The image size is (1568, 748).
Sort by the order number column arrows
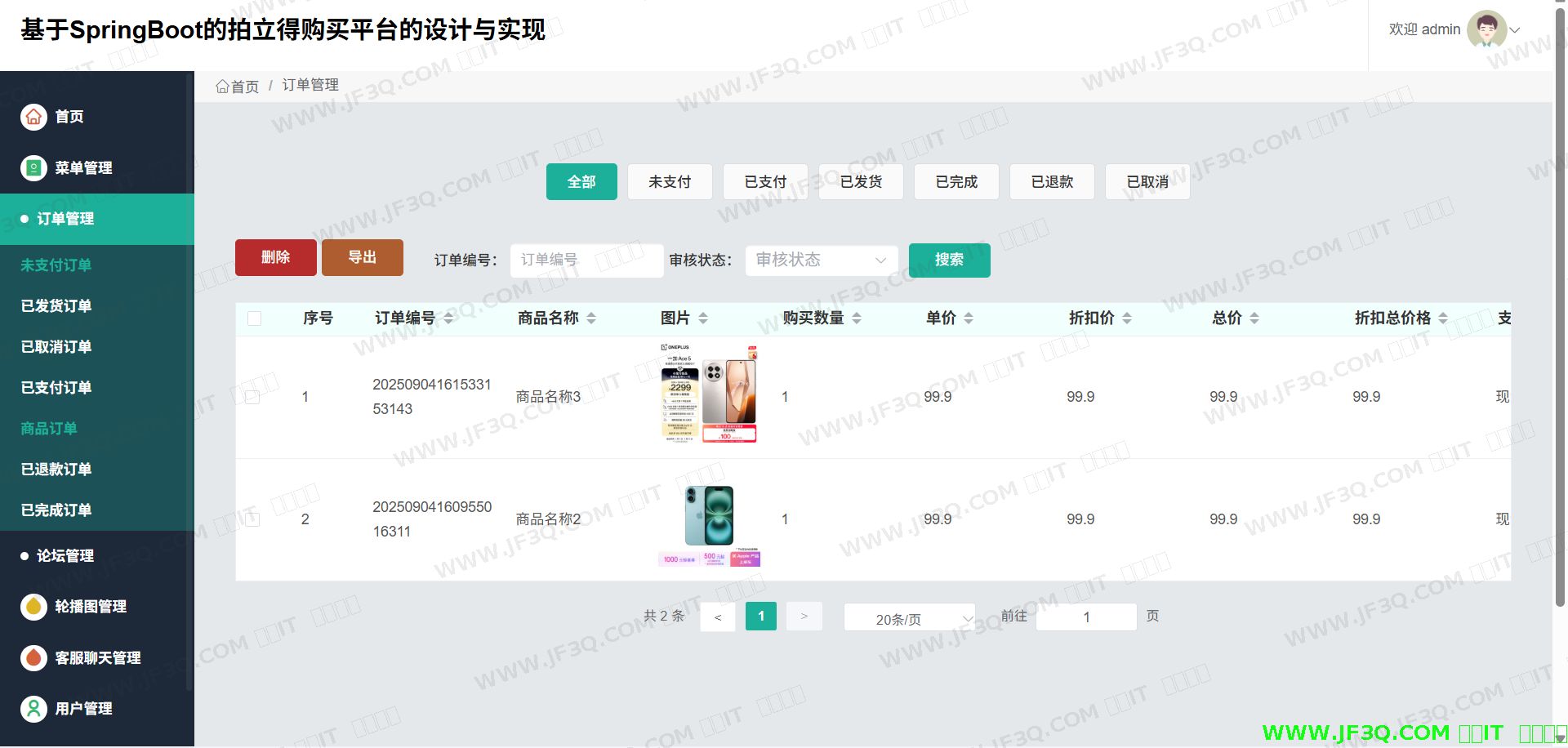coord(448,318)
